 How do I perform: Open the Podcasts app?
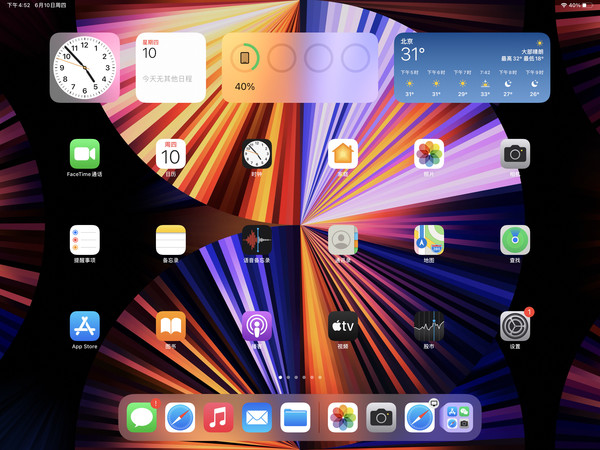point(257,326)
